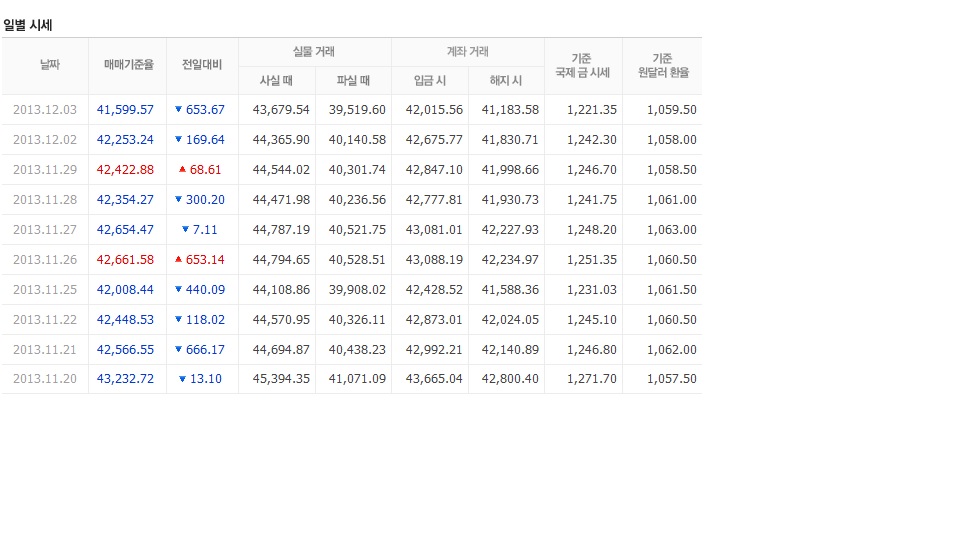Select the 사실 때 sub-header
The height and width of the screenshot is (540, 960).
(x=276, y=80)
